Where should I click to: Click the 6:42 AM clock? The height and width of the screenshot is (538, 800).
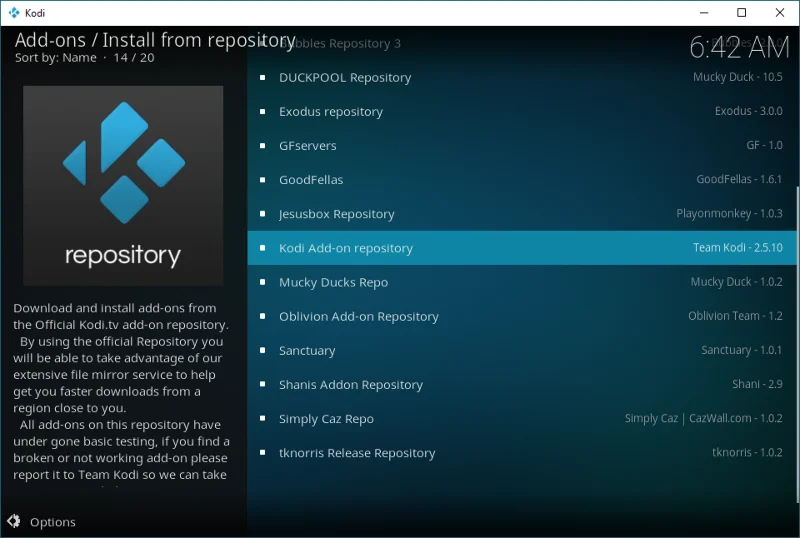click(x=739, y=48)
